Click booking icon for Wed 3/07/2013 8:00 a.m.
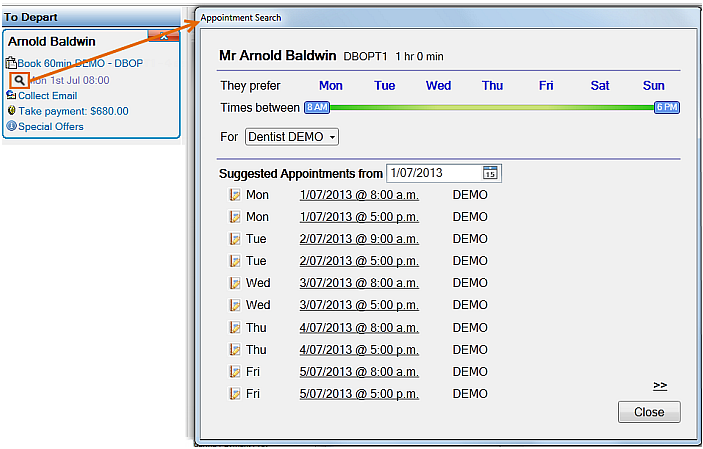This screenshot has height=449, width=703. point(235,283)
